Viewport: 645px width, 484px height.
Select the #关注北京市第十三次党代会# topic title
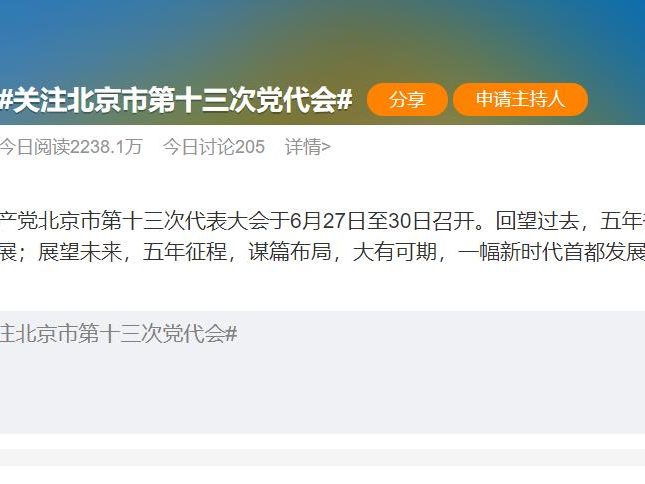click(x=176, y=100)
